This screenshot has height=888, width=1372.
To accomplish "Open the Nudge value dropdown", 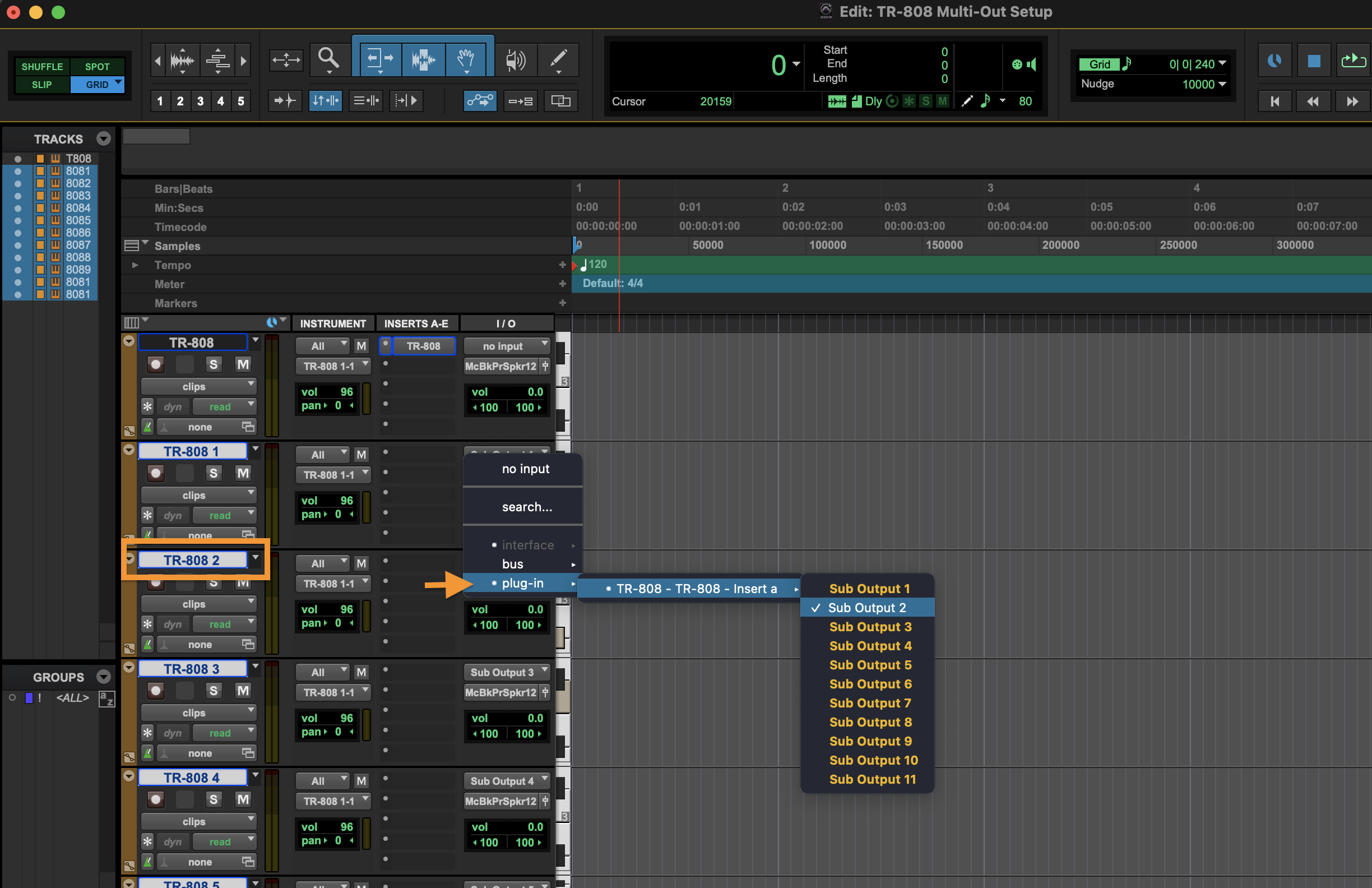I will point(1223,84).
